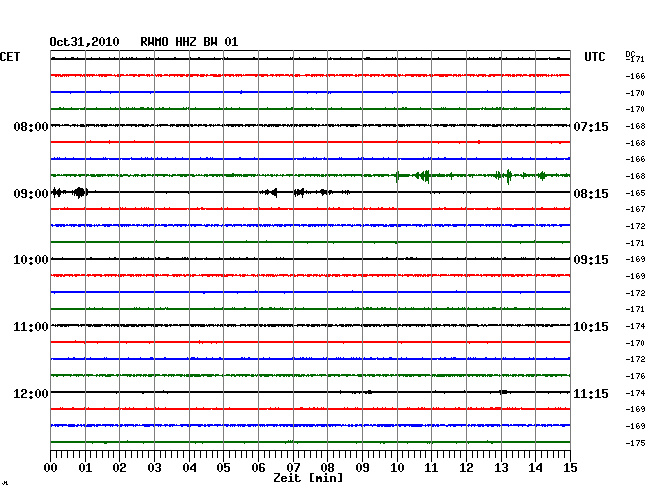
Task: Click the 11:15 UTC time label
Action: coord(591,393)
